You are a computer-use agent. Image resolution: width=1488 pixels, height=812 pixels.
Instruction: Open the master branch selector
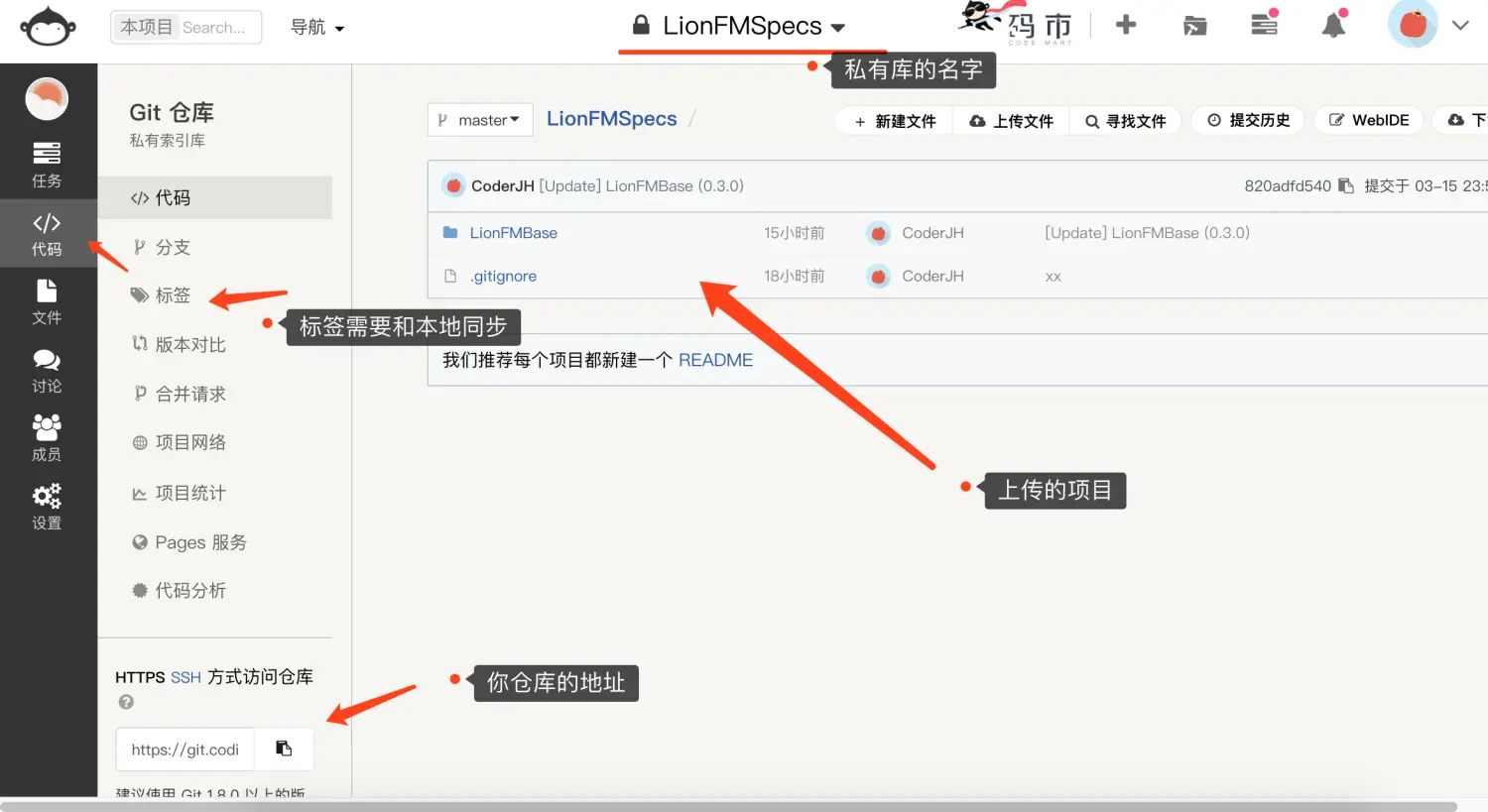(480, 120)
